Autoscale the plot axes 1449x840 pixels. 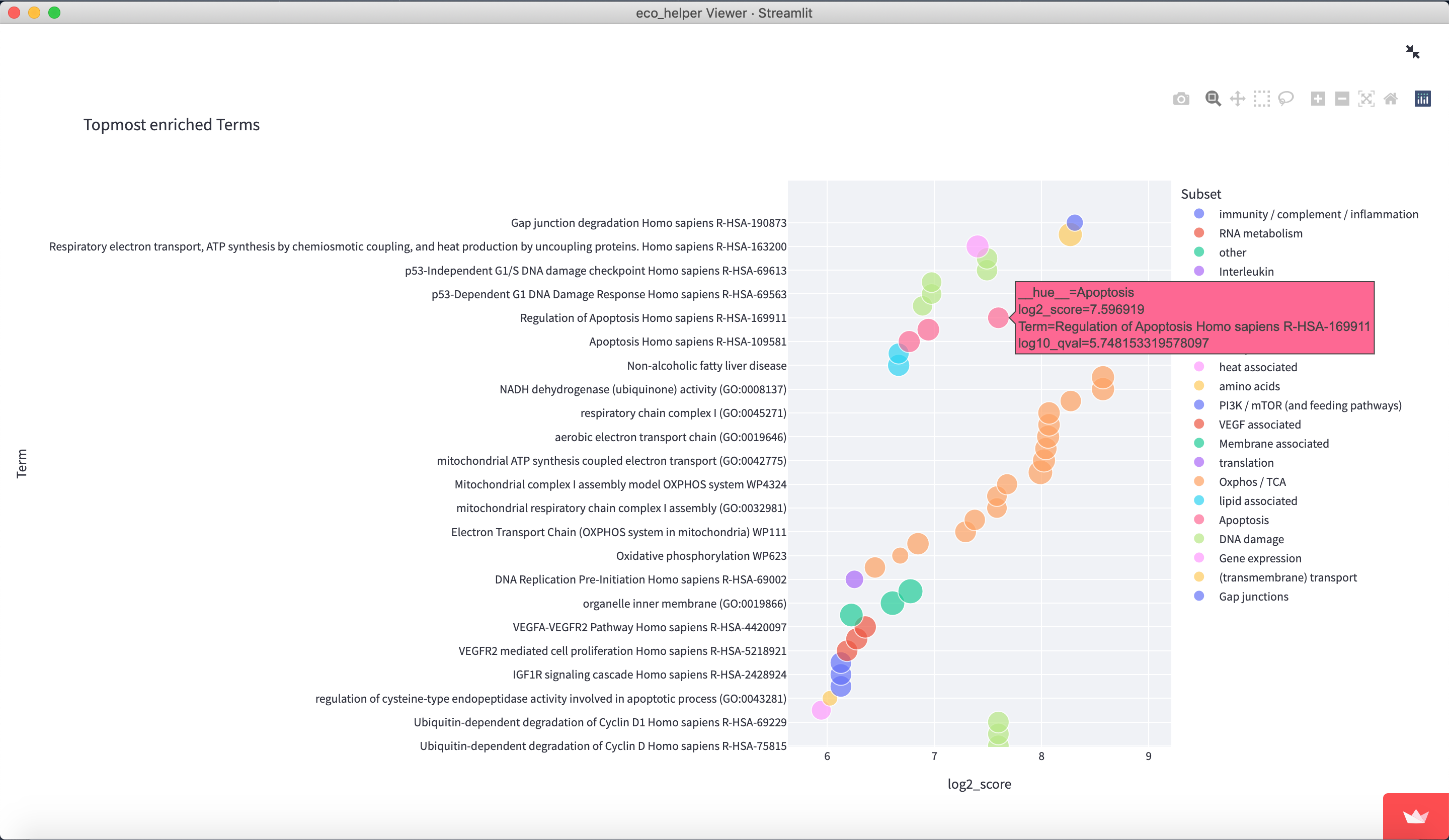[1366, 99]
